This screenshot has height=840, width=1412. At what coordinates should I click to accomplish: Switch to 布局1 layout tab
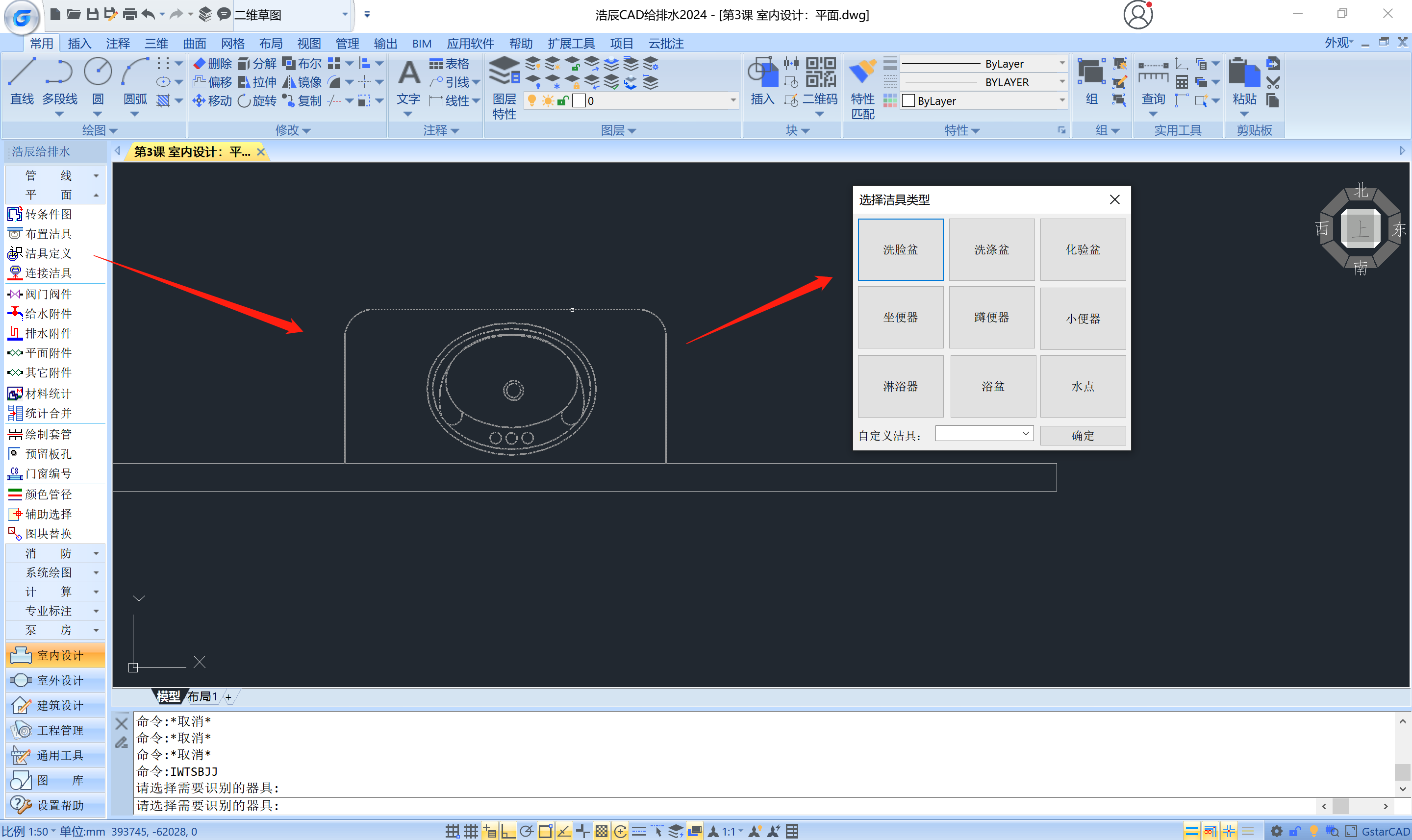tap(202, 696)
